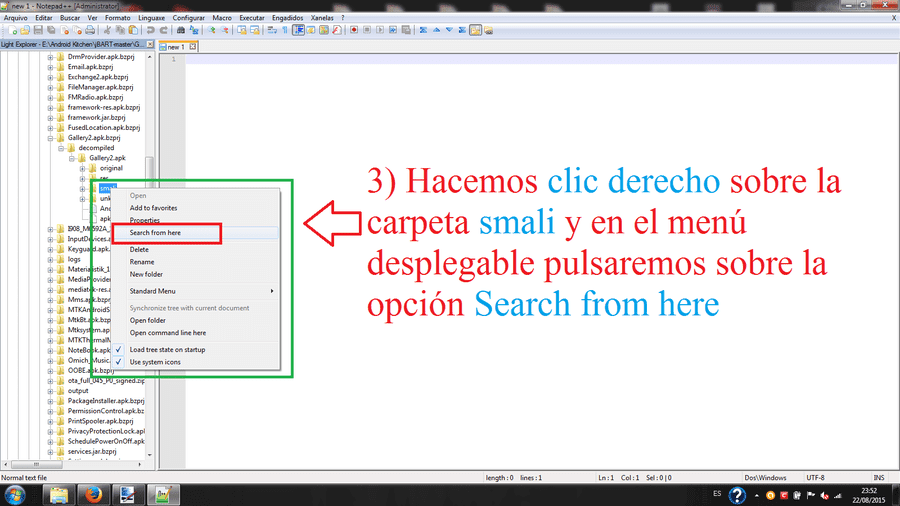Choose Add to favorites in context menu
The width and height of the screenshot is (900, 506).
[x=195, y=208]
